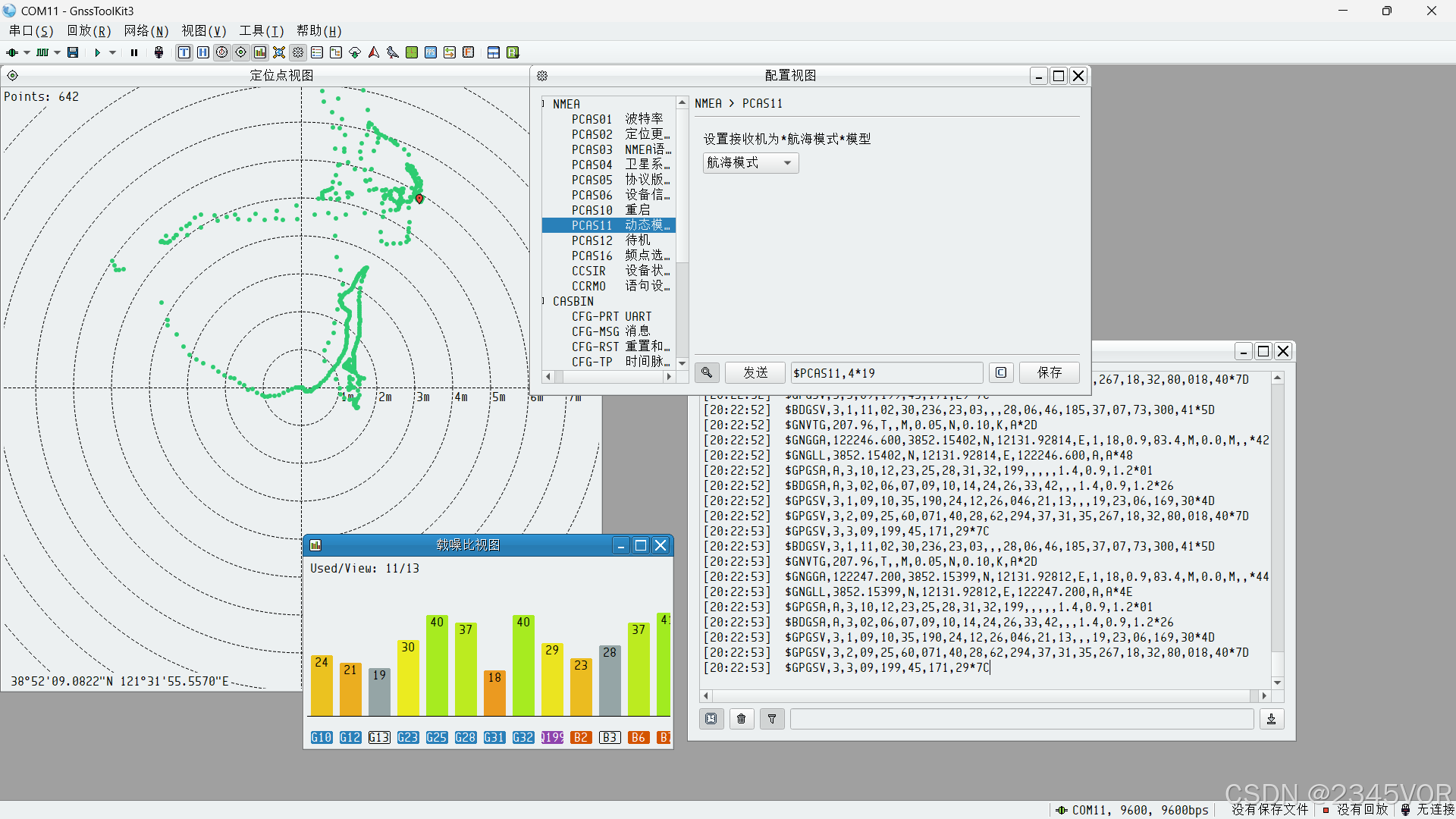Click the log filter text input field

(1021, 719)
